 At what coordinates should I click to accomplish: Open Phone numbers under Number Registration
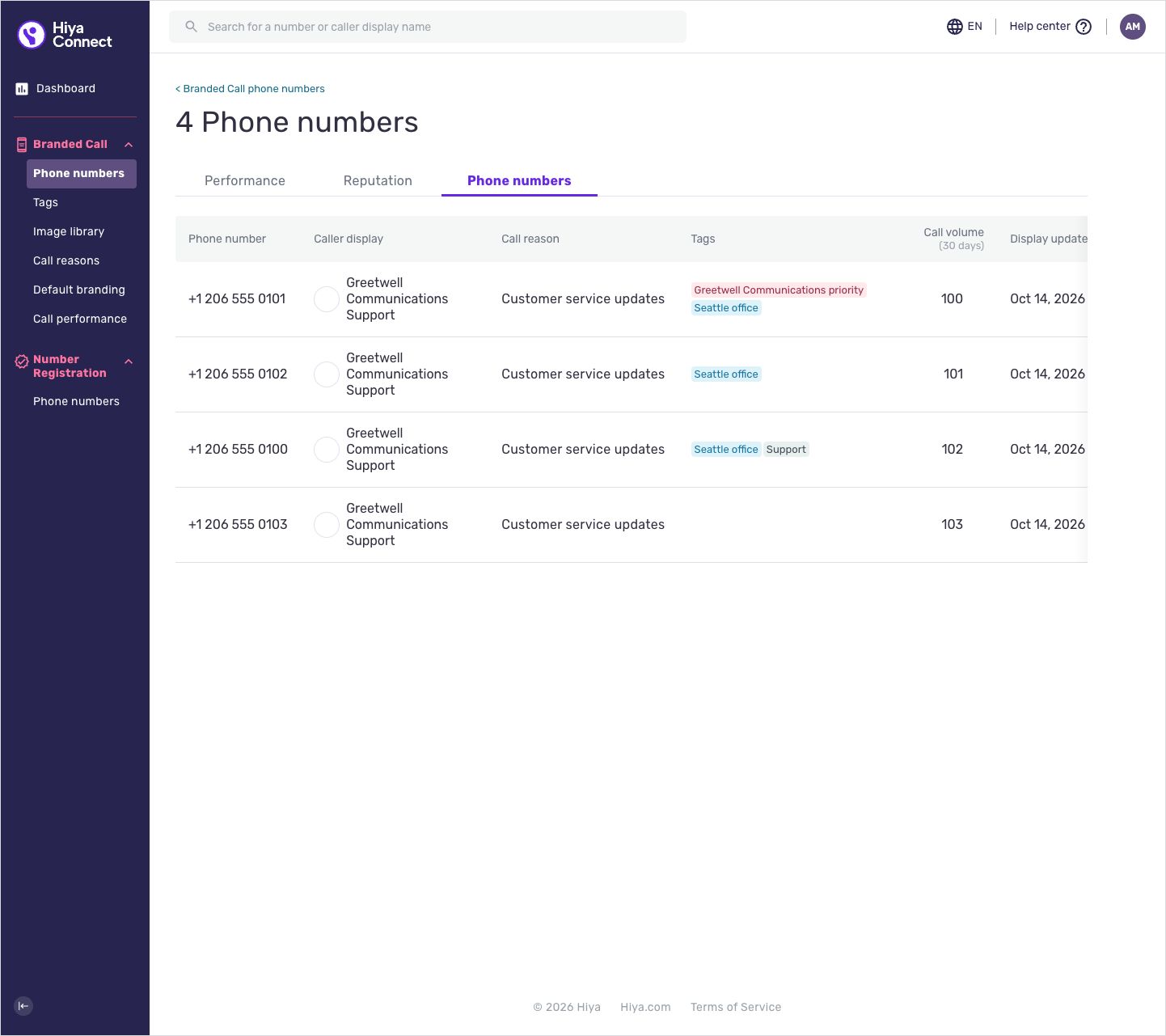pos(76,402)
